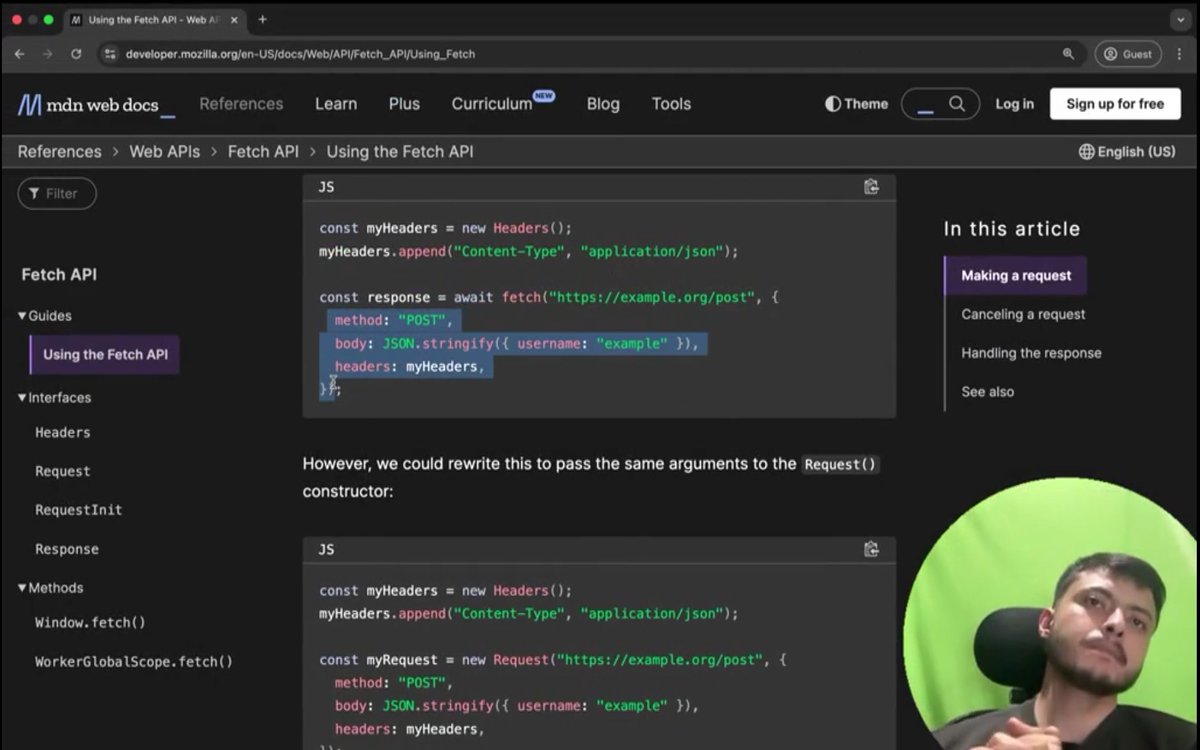This screenshot has height=750, width=1200.
Task: Click the search magnifier icon on MDN
Action: coord(957,104)
